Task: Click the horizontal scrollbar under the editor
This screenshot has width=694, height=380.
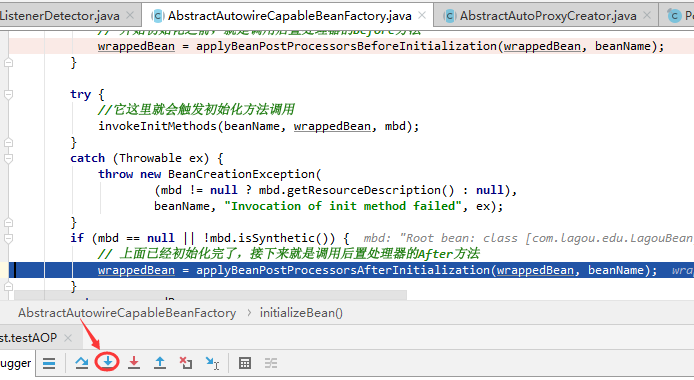Action: pos(210,295)
